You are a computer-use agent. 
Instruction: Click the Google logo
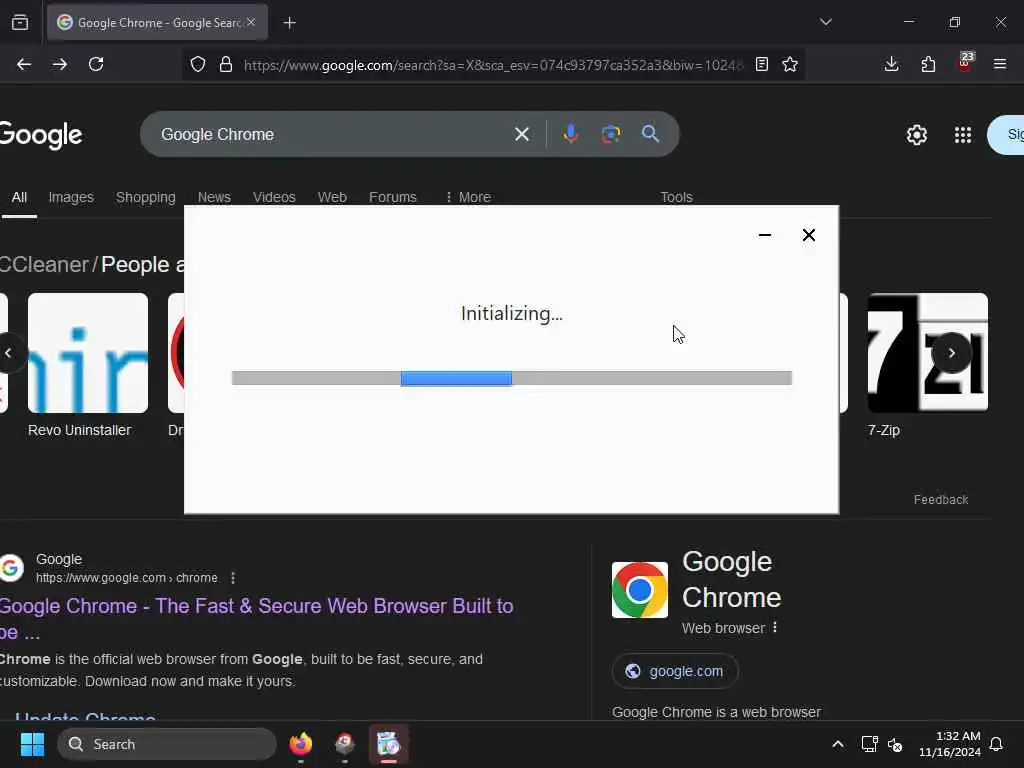41,135
